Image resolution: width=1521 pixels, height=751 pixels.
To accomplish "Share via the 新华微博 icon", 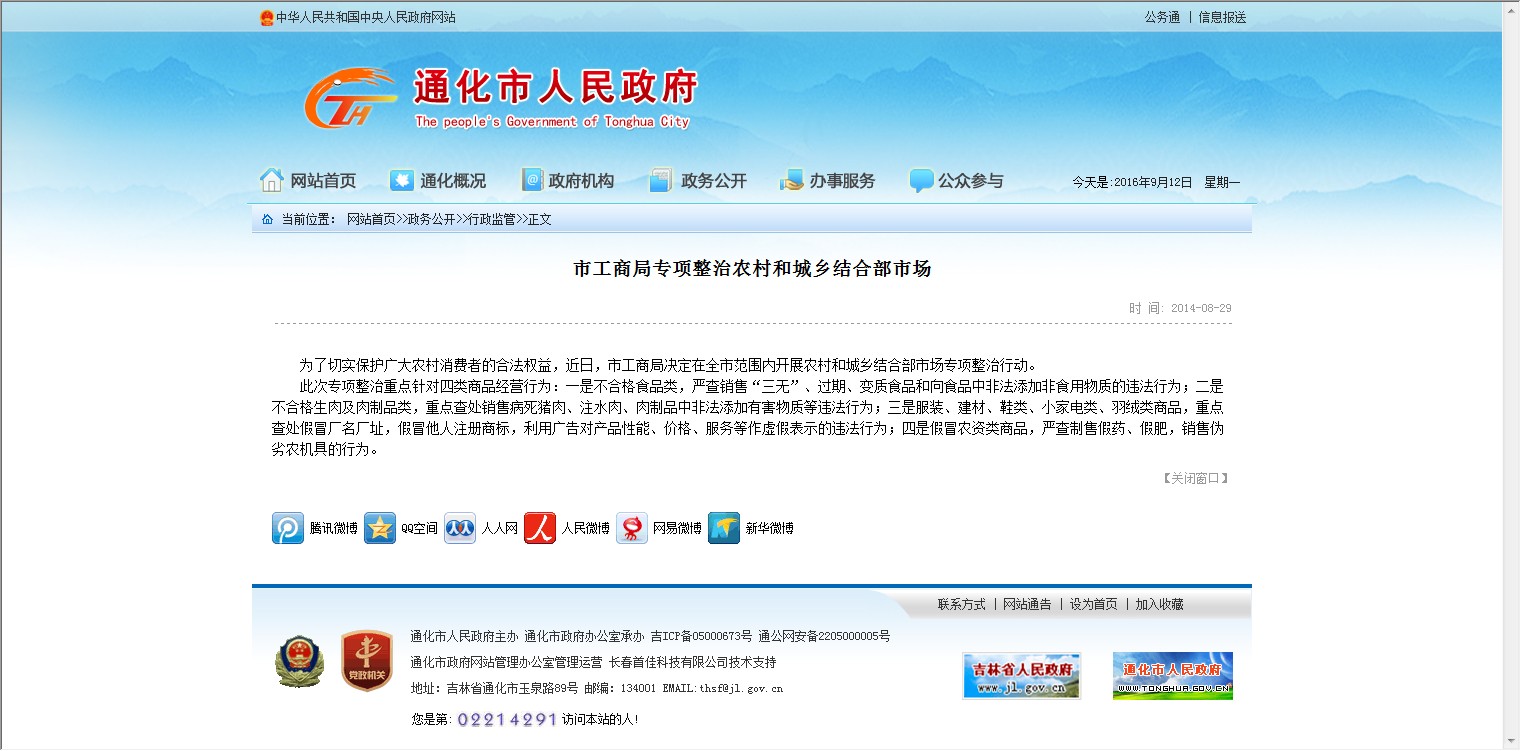I will pos(724,528).
